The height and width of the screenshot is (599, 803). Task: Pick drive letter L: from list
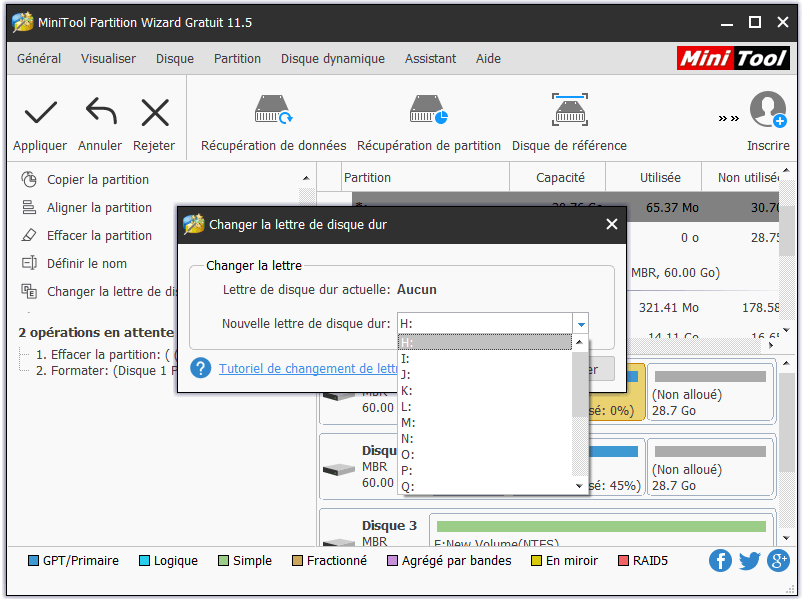pos(484,407)
